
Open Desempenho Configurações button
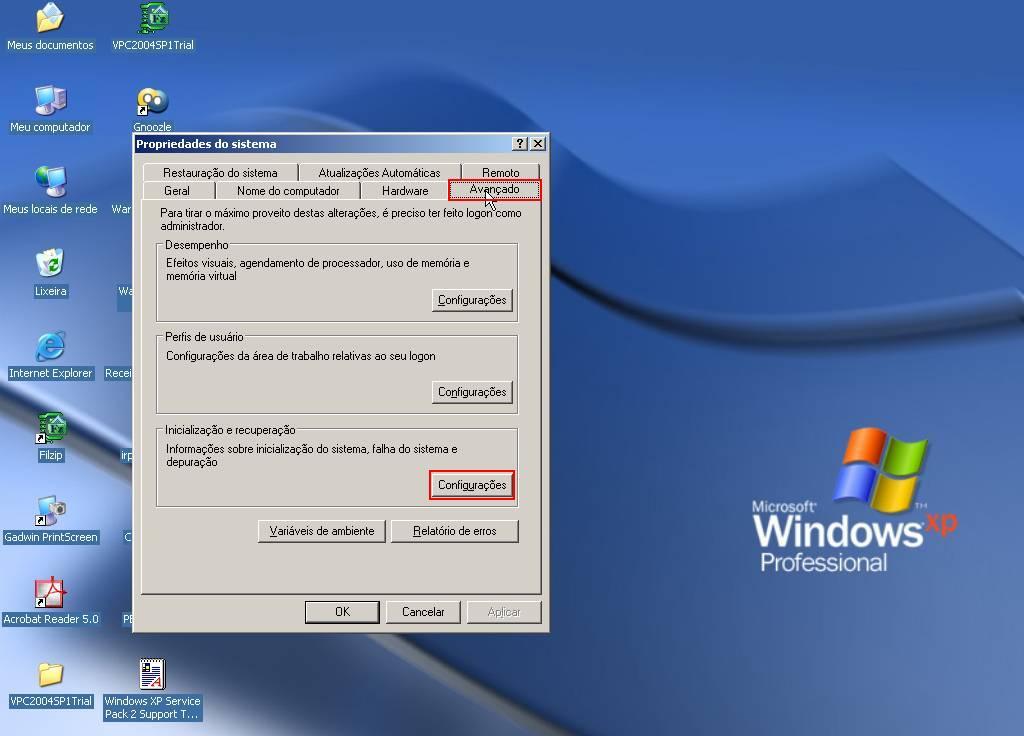pos(472,300)
